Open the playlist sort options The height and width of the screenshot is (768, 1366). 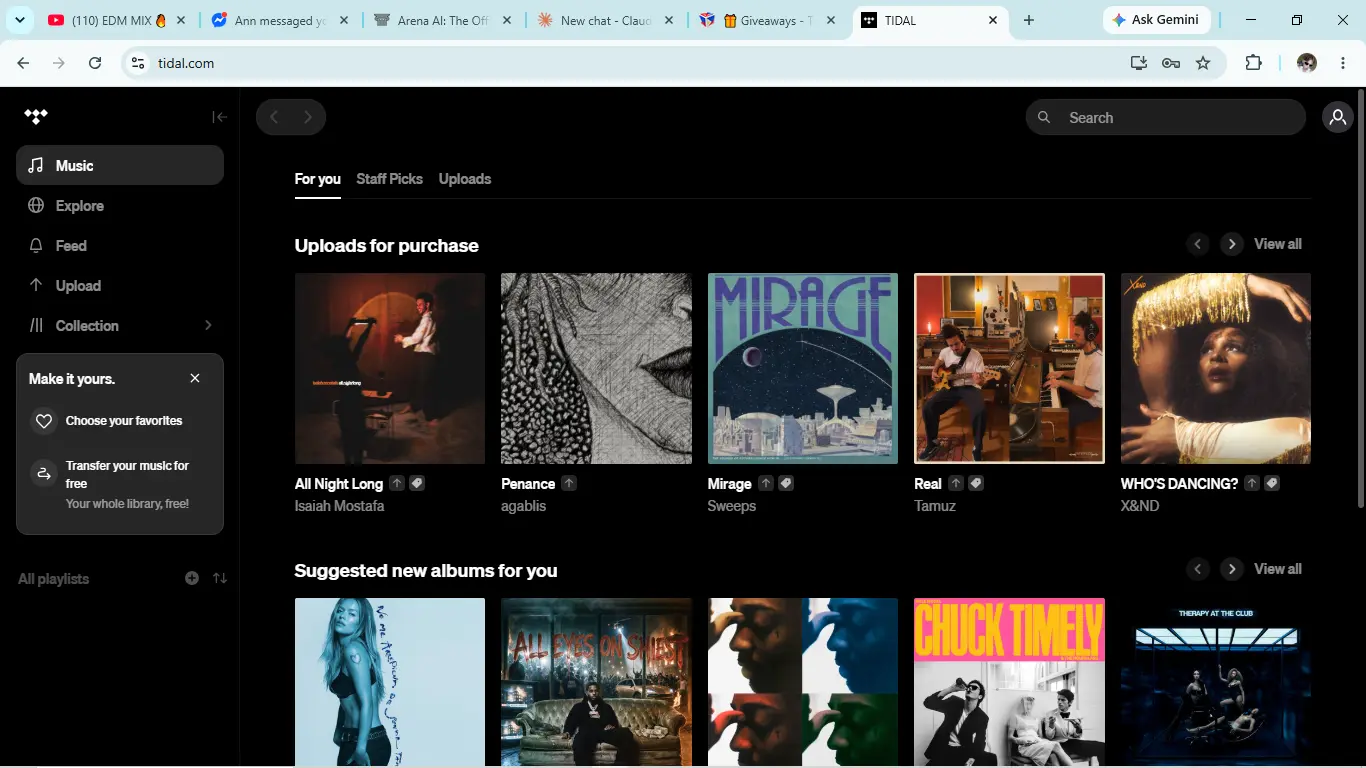click(x=220, y=578)
